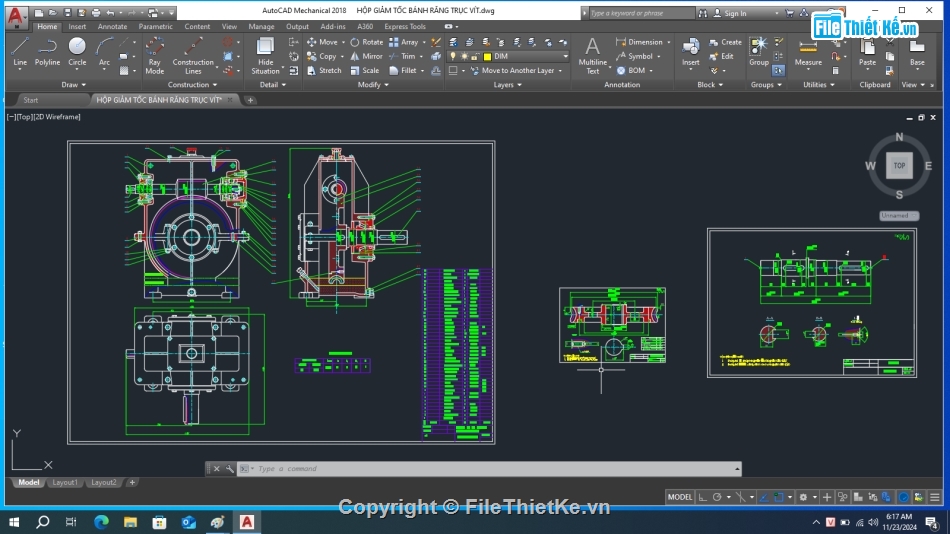Open the Parametric ribbon tab
The image size is (950, 534).
click(156, 27)
